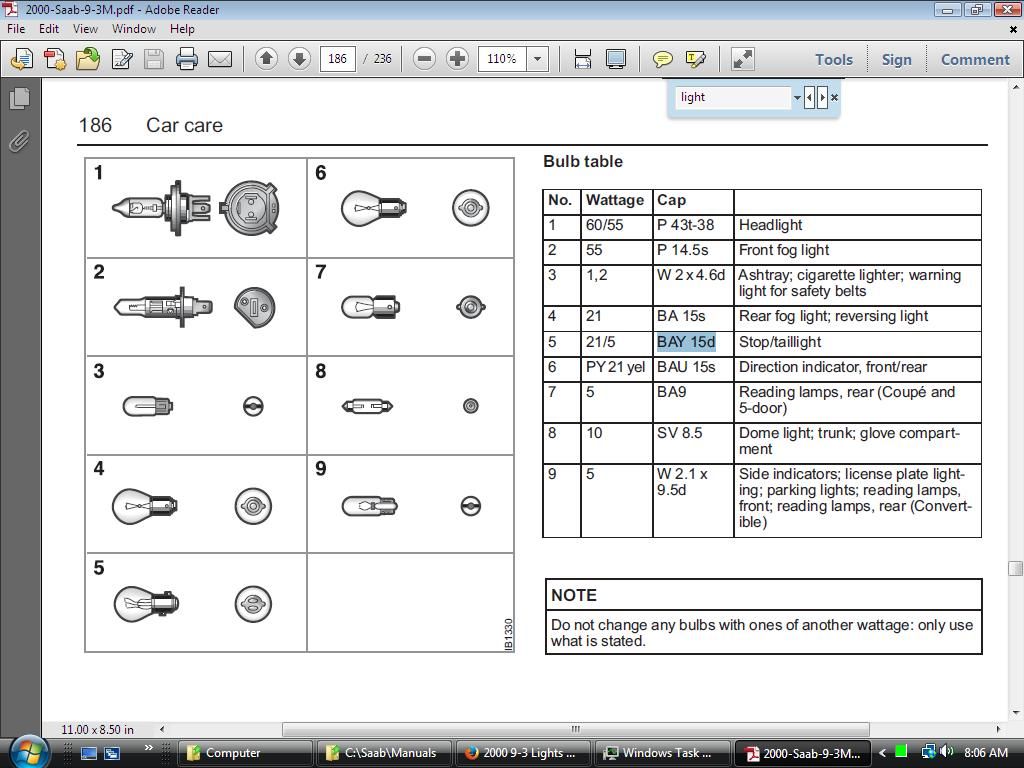Open the Tools pane

pyautogui.click(x=833, y=59)
